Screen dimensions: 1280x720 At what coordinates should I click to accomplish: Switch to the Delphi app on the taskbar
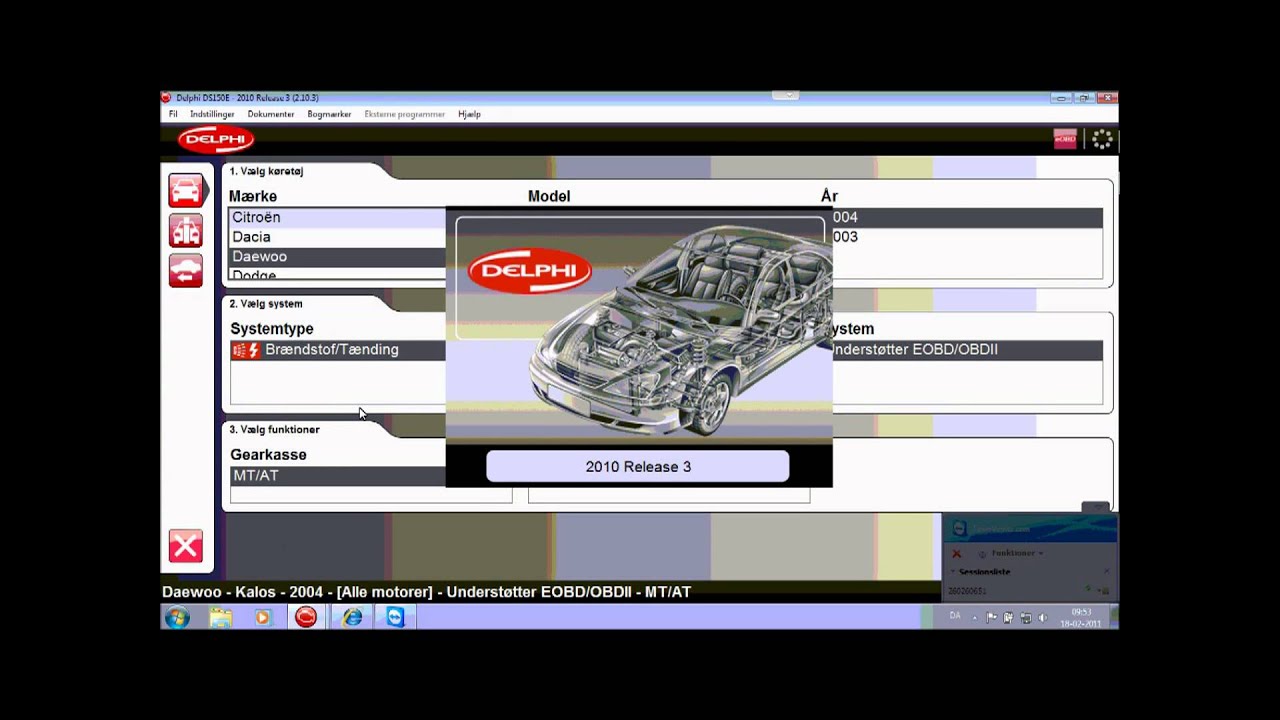tap(306, 618)
